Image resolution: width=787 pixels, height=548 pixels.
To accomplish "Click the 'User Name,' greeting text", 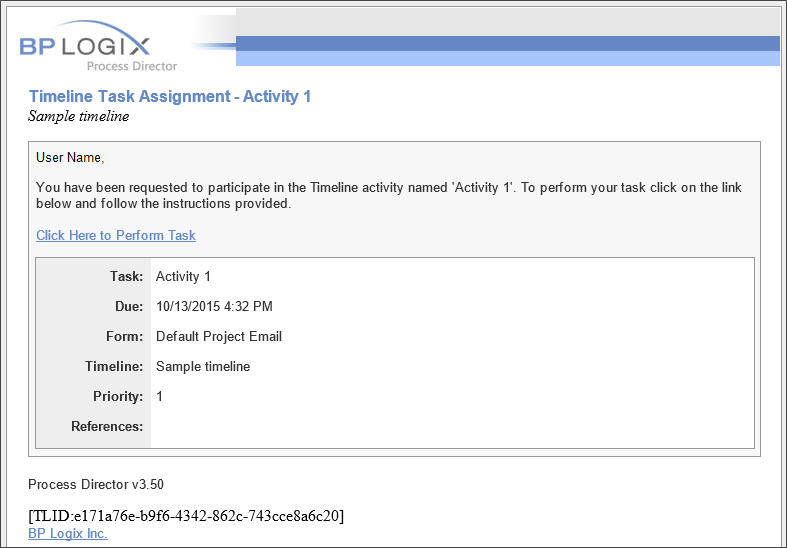I will point(70,157).
